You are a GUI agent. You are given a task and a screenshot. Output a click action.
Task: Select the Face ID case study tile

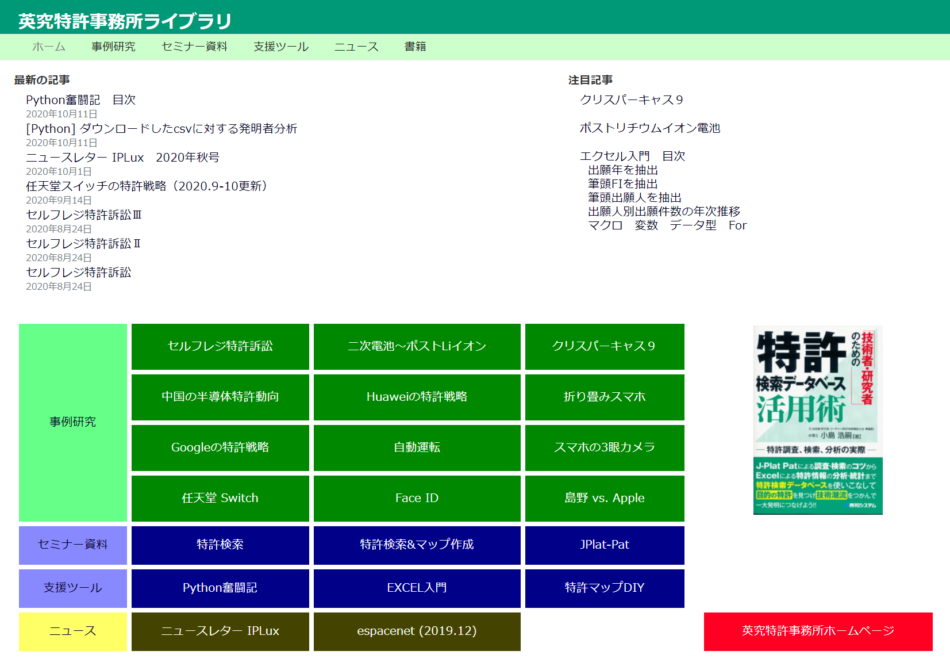click(x=417, y=498)
